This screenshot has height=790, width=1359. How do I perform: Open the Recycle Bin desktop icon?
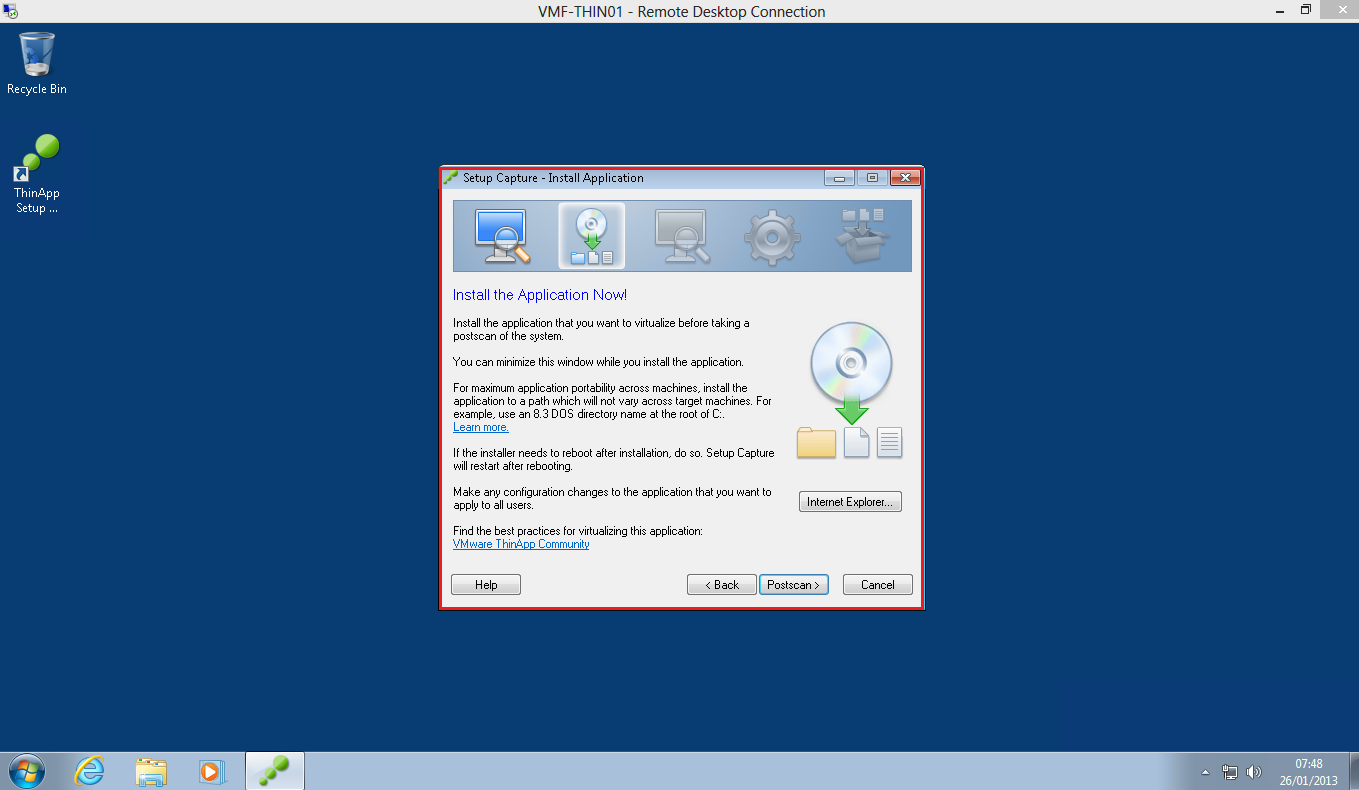coord(37,63)
